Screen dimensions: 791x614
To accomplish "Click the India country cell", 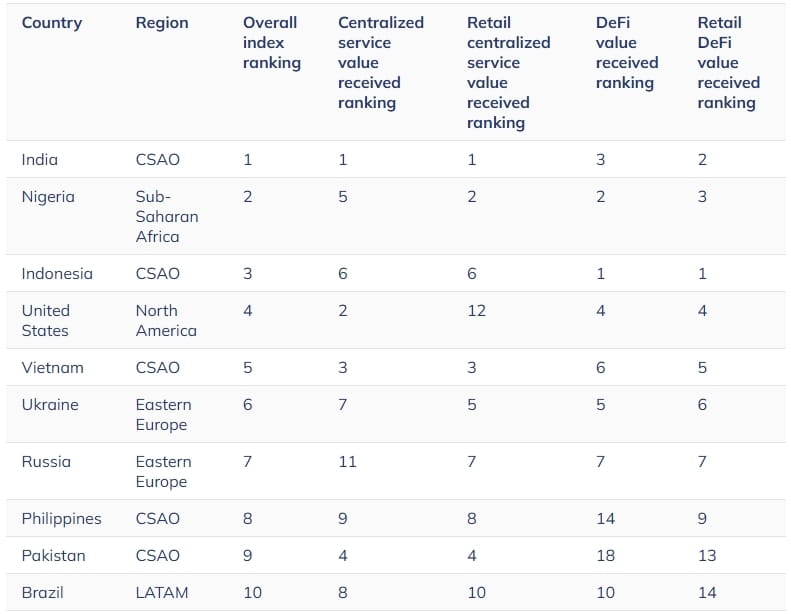I will pos(40,159).
